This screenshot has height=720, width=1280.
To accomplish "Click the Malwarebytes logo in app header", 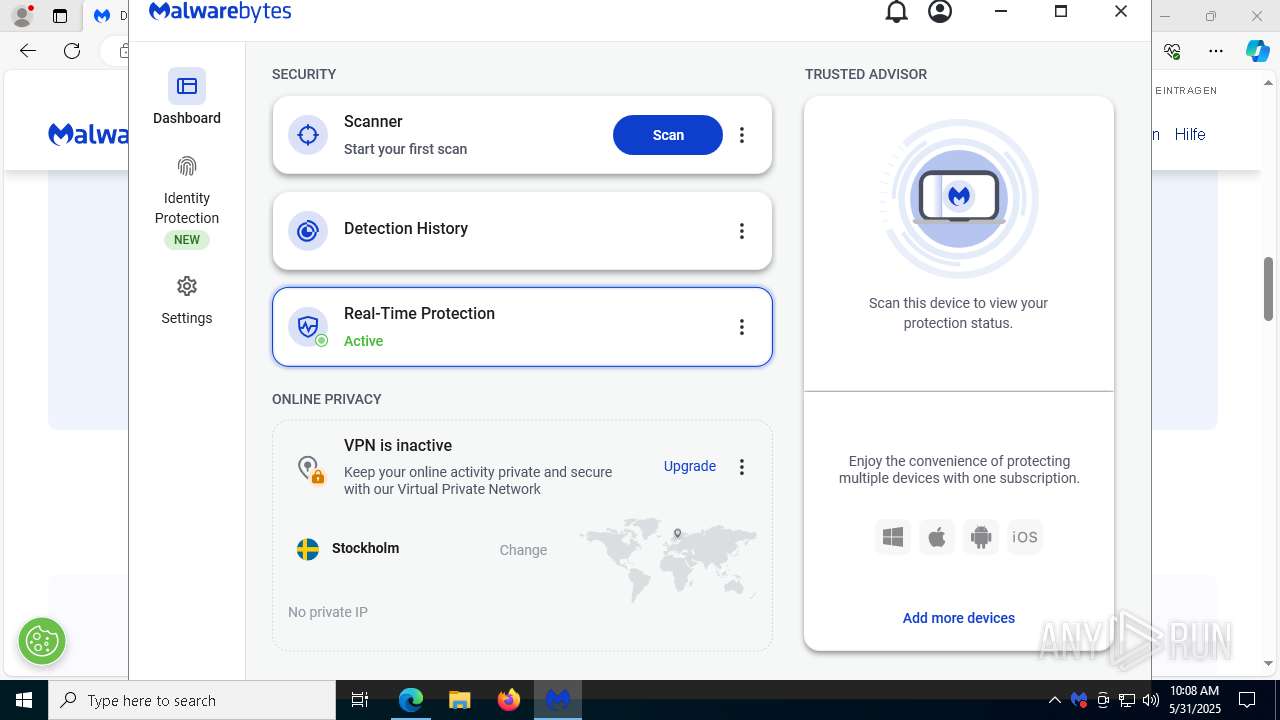I will pyautogui.click(x=220, y=12).
